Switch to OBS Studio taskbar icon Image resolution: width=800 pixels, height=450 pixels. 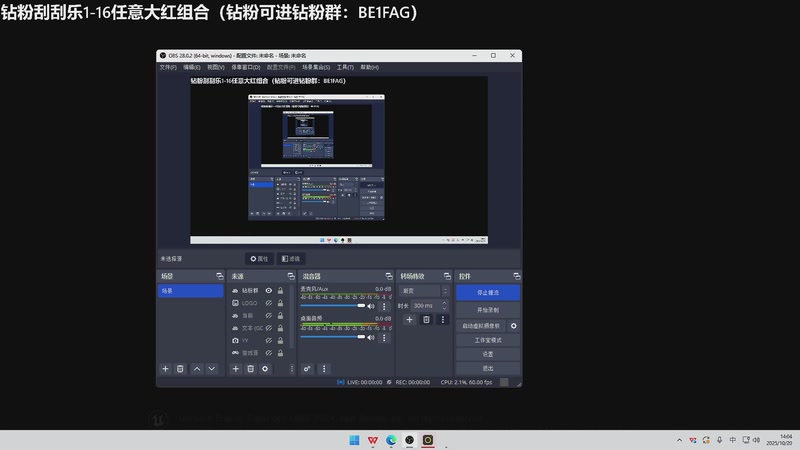pos(410,440)
